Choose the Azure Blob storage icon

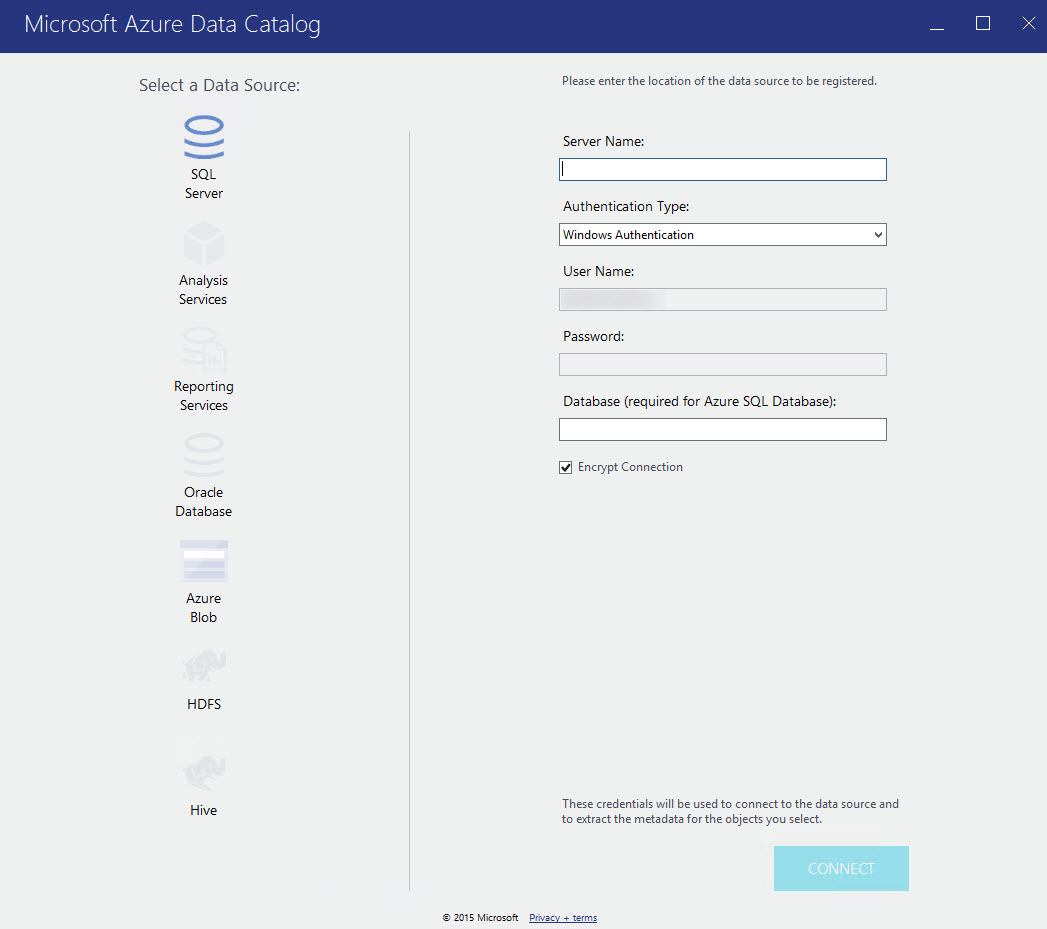coord(204,561)
